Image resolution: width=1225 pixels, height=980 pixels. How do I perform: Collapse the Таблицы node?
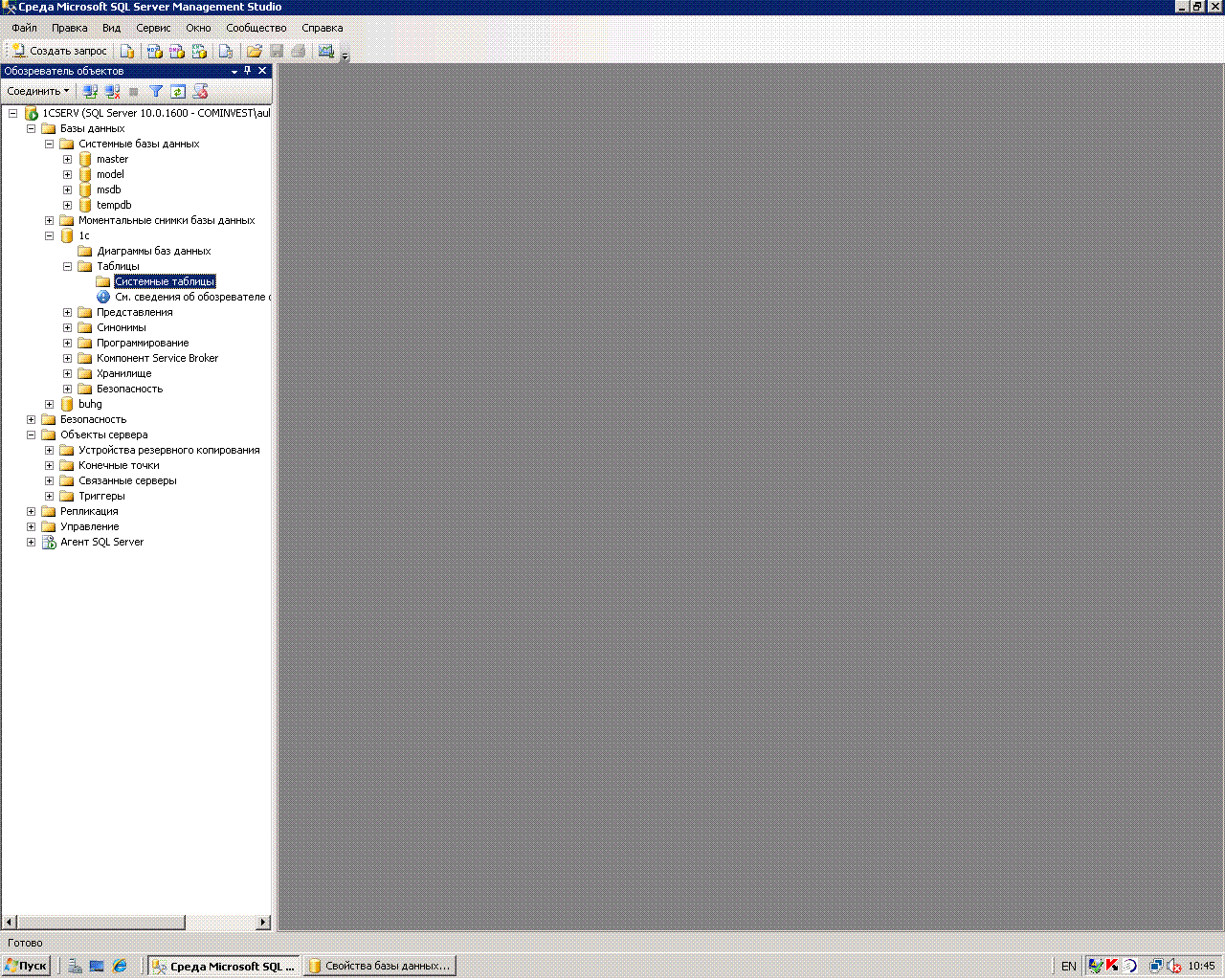point(67,266)
